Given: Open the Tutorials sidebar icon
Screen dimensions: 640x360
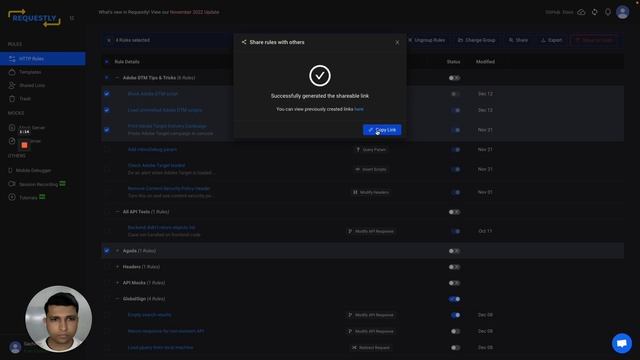Looking at the screenshot, I should point(12,197).
